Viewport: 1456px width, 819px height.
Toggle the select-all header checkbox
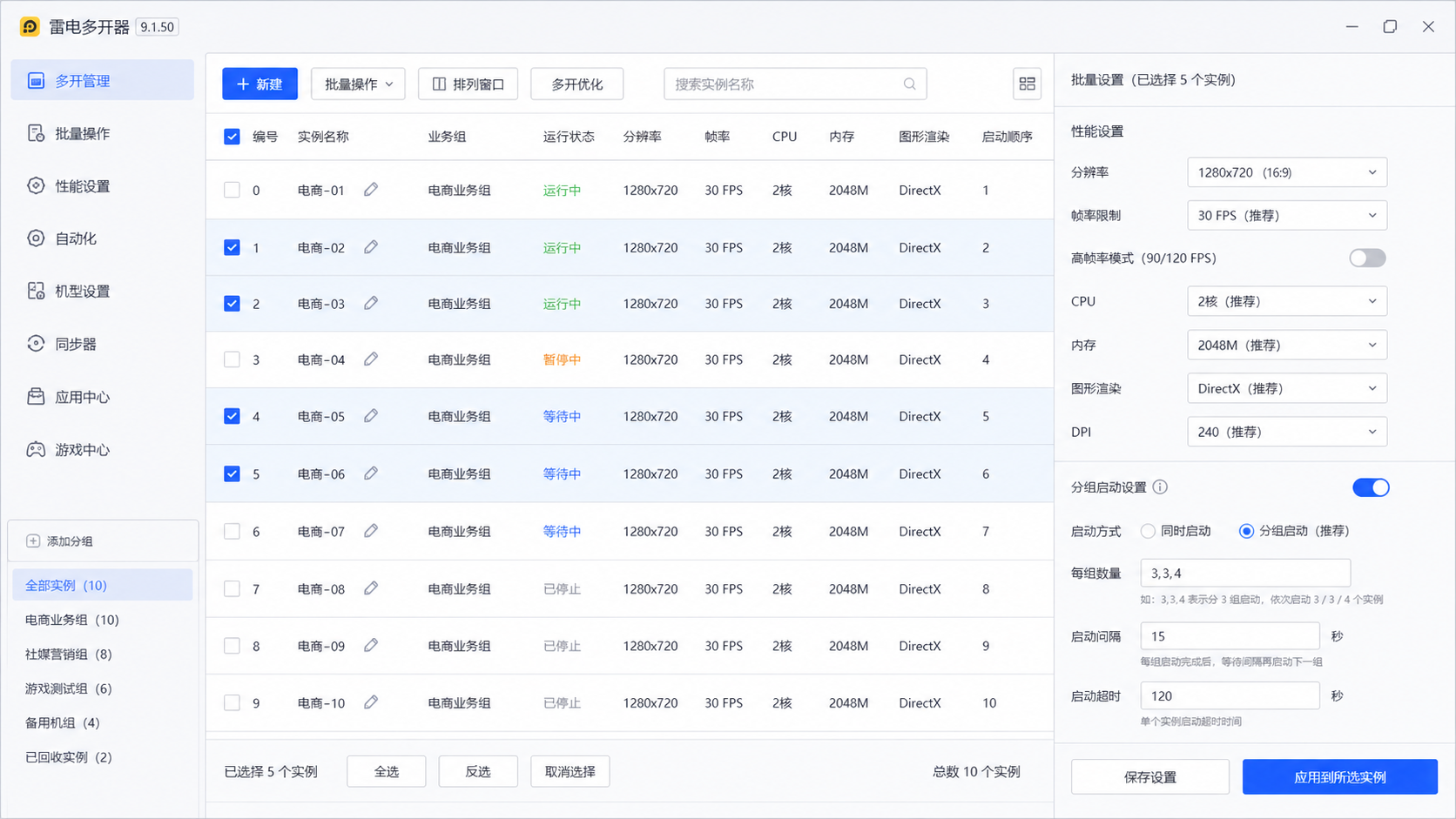pyautogui.click(x=232, y=137)
